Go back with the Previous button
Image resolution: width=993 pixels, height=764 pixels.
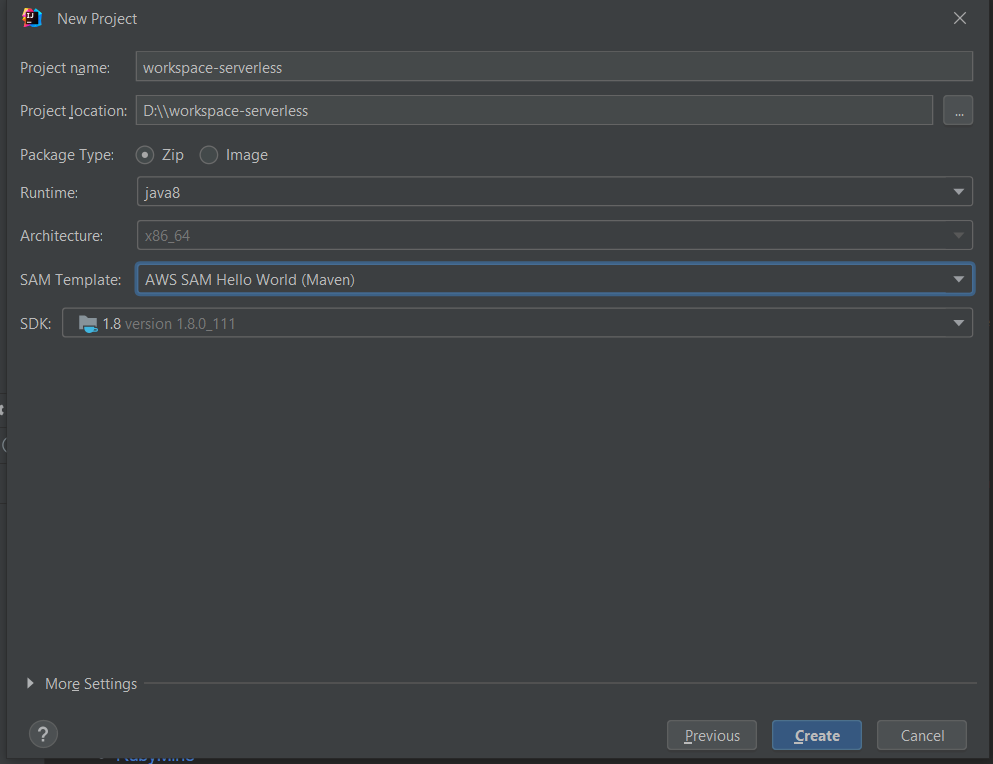click(712, 736)
